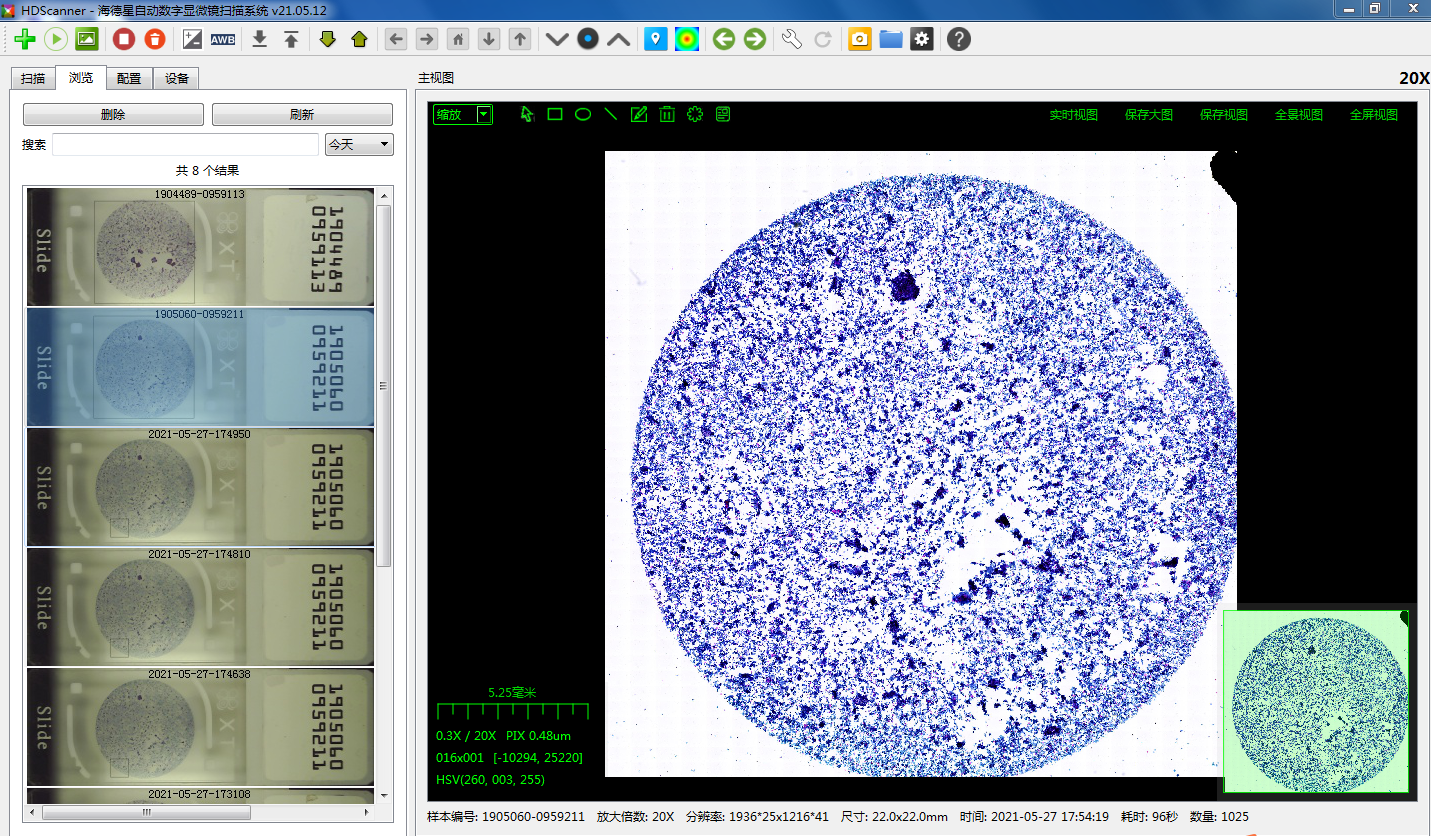Screen dimensions: 1431x836
Task: Click the 保存大图 link
Action: tap(1148, 115)
